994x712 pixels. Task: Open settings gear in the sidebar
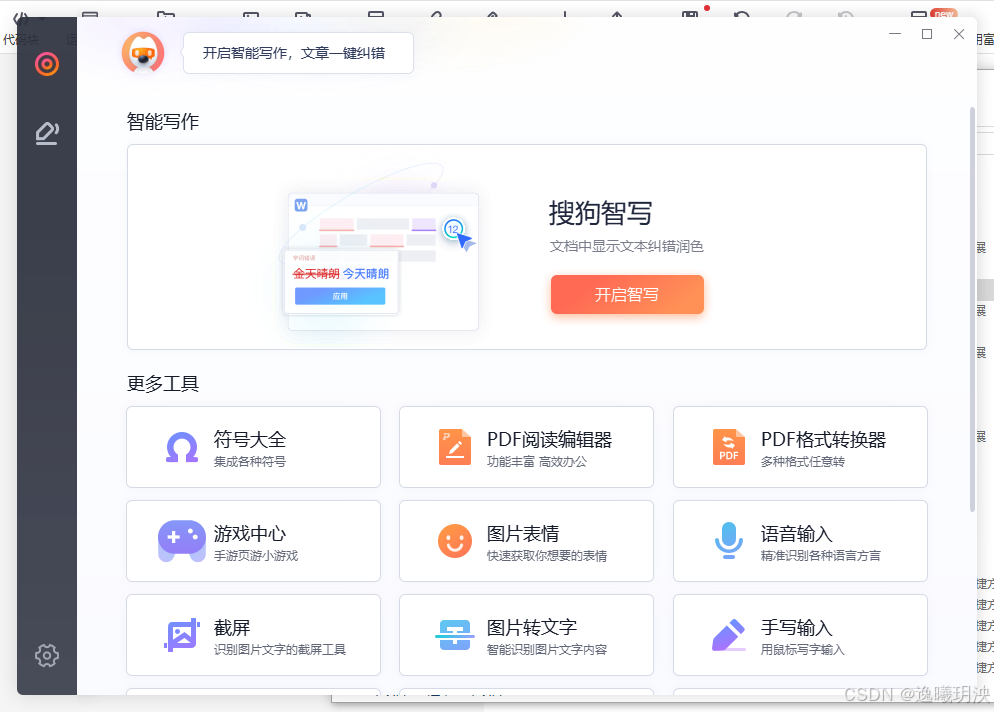coord(47,655)
